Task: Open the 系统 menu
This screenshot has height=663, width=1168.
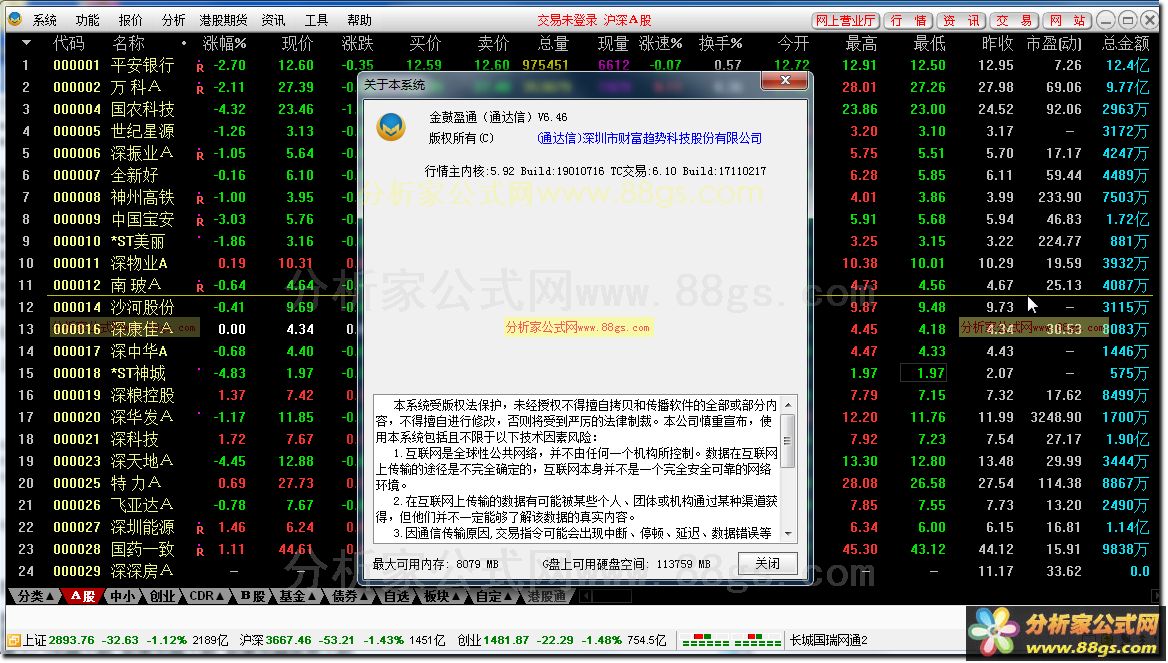Action: 45,20
